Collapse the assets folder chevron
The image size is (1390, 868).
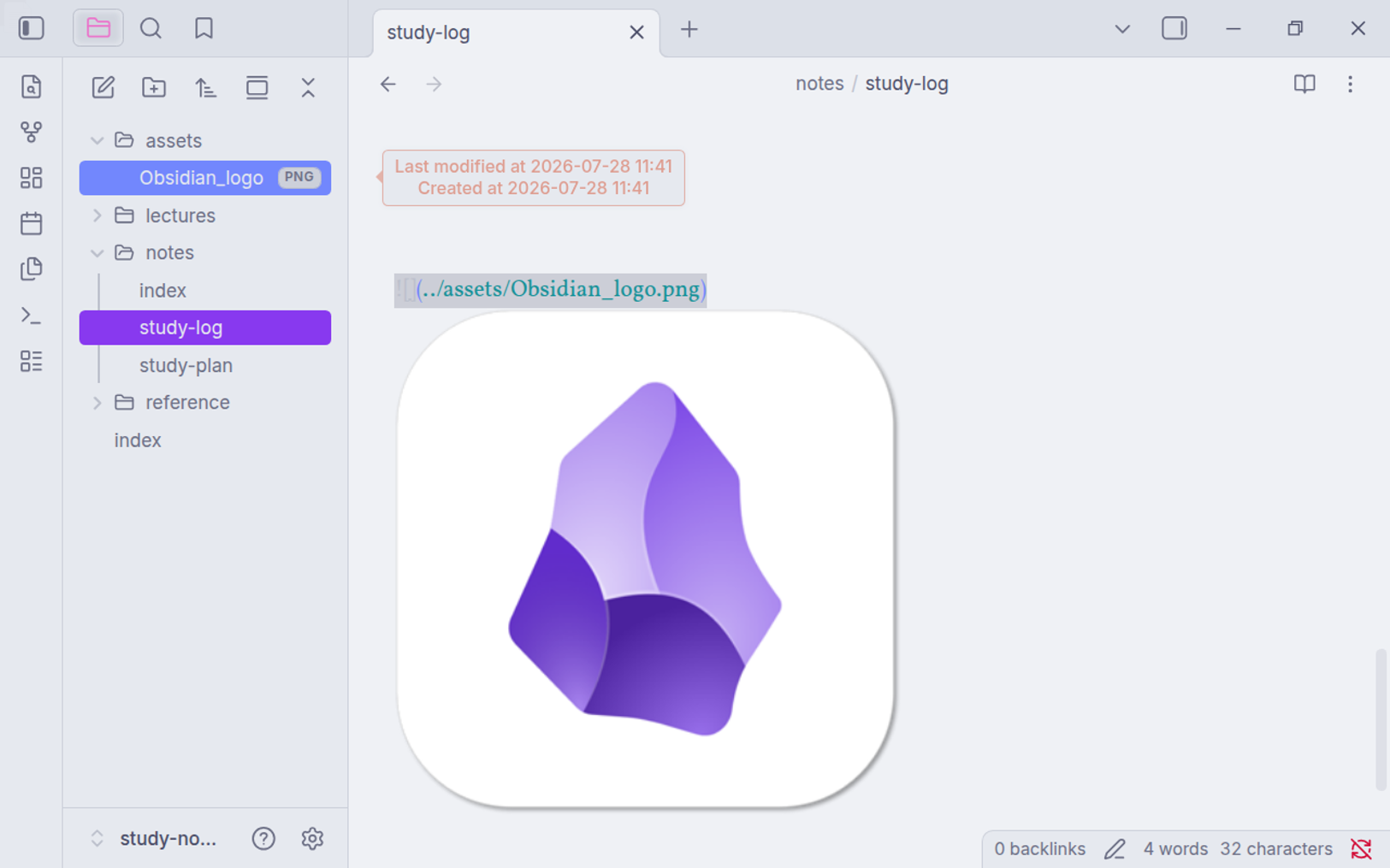click(x=97, y=140)
